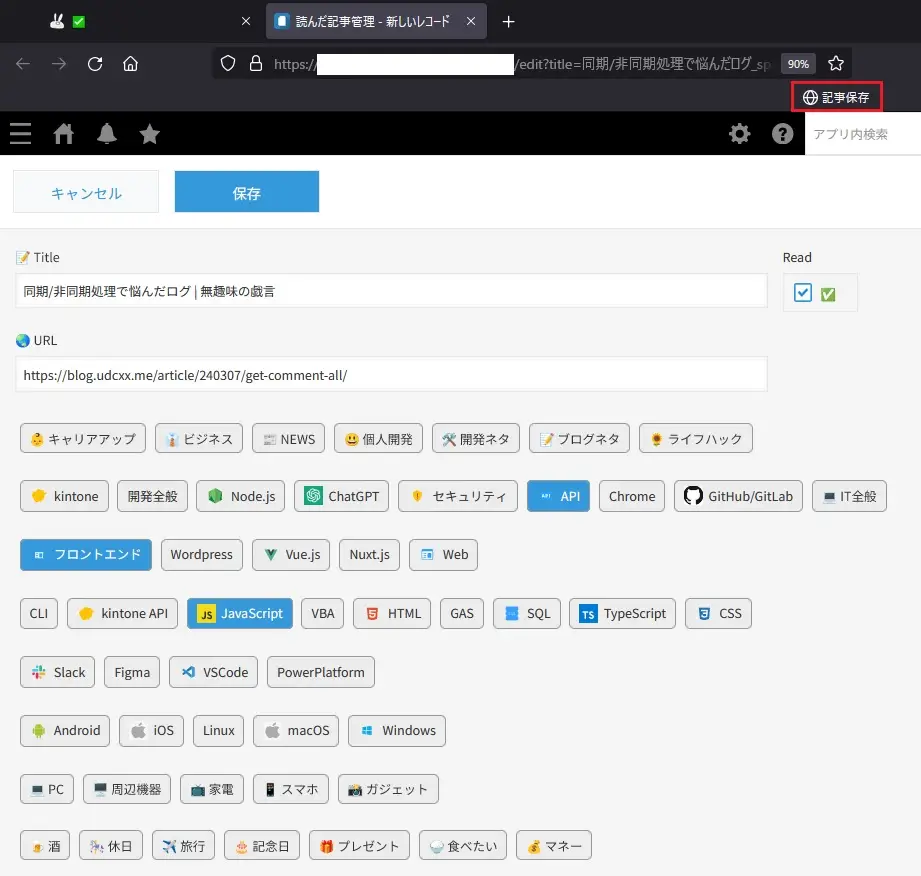Click the キャンセル button
The image size is (921, 876).
[x=86, y=192]
